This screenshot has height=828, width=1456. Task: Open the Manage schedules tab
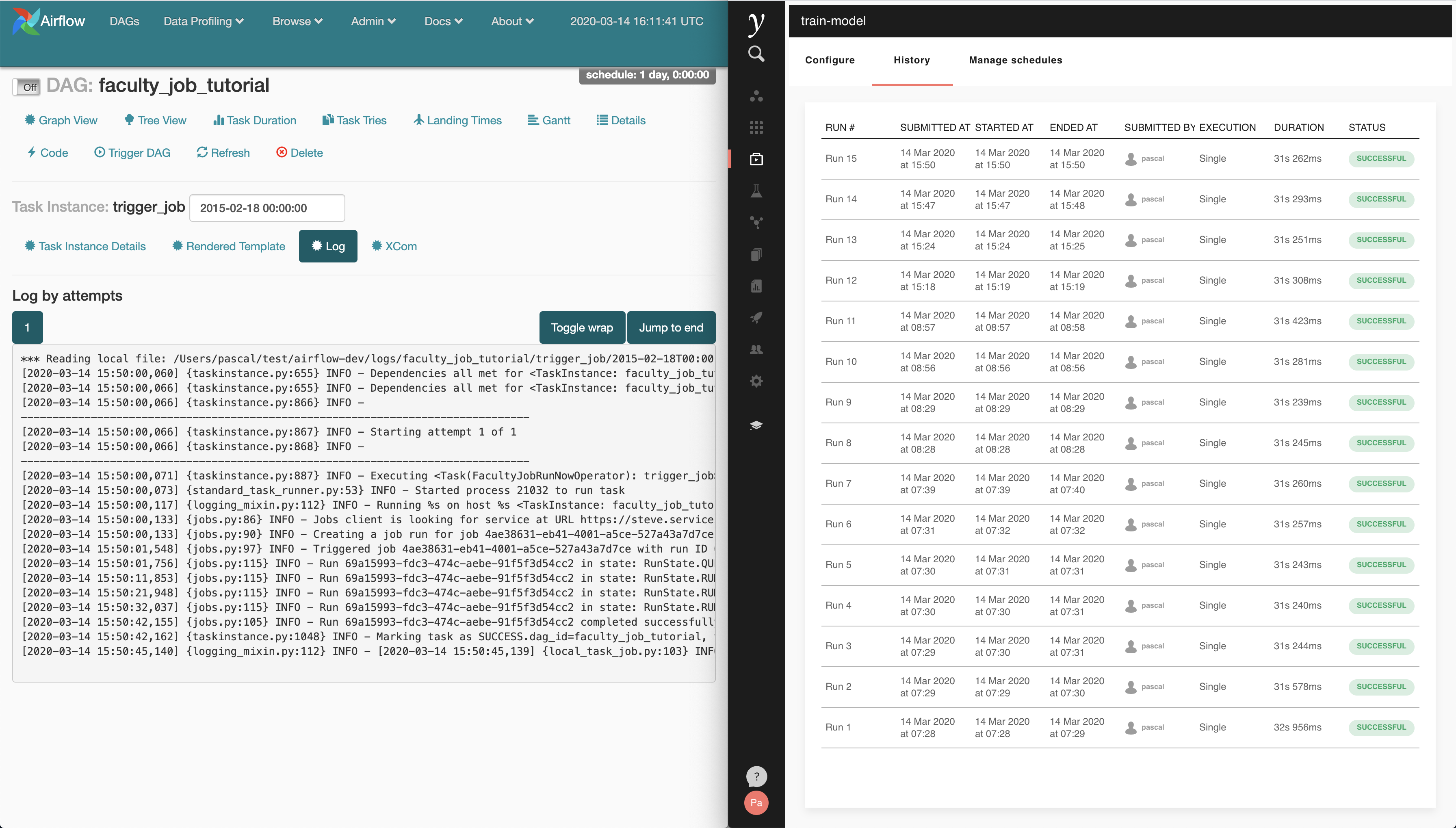(x=1015, y=60)
